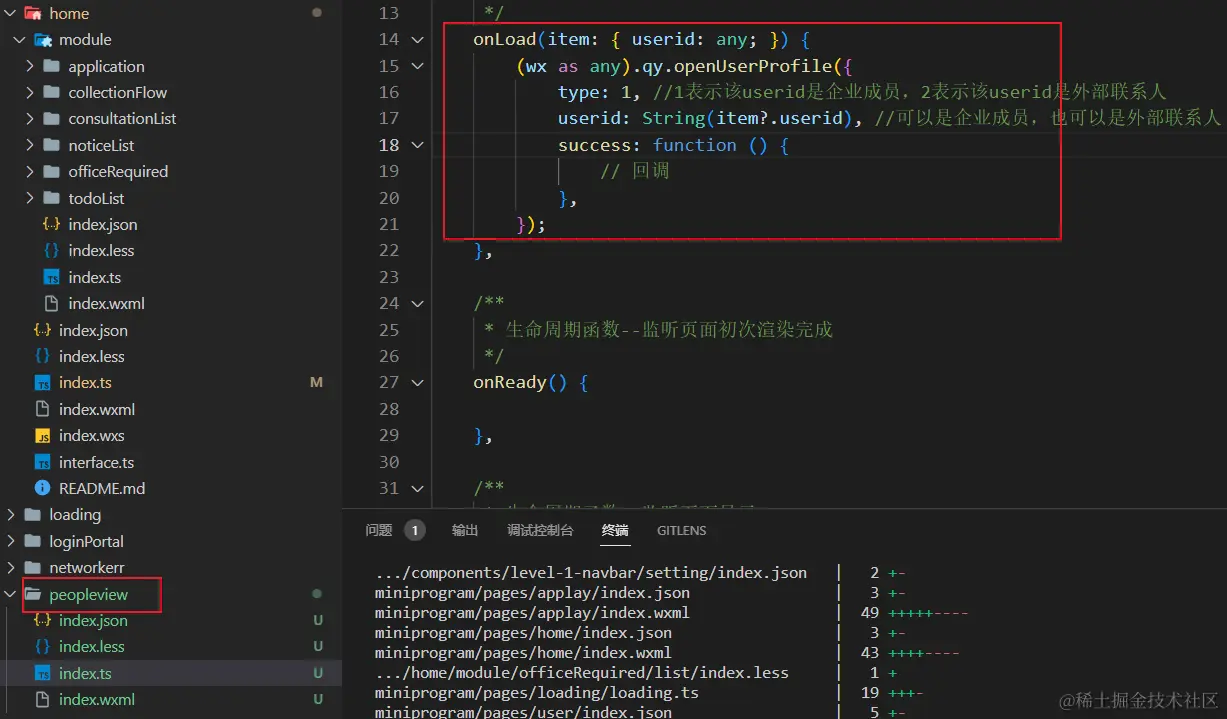Open the GITLENS panel tab

pos(682,531)
